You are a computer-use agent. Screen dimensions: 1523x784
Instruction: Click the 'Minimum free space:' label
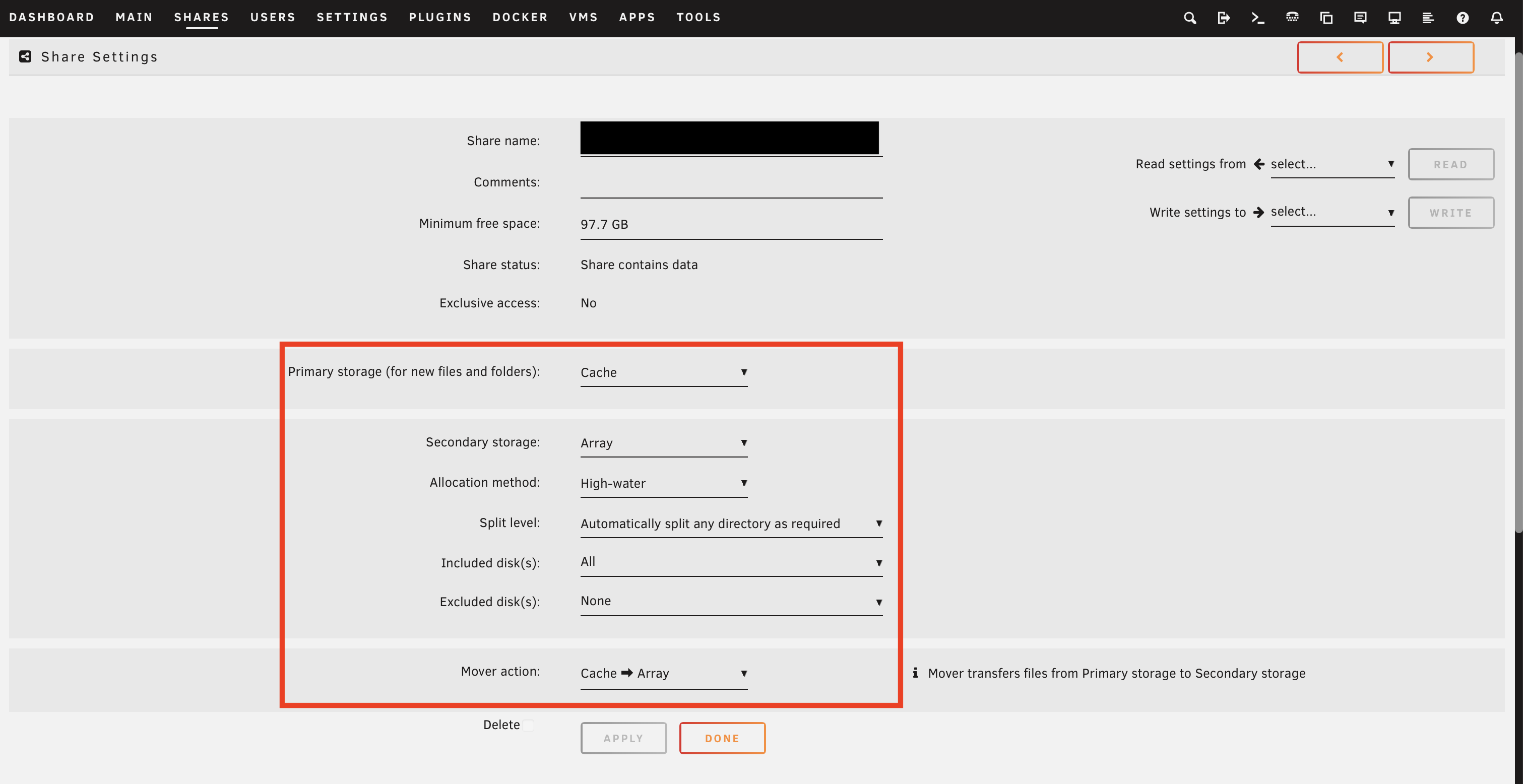tap(479, 224)
